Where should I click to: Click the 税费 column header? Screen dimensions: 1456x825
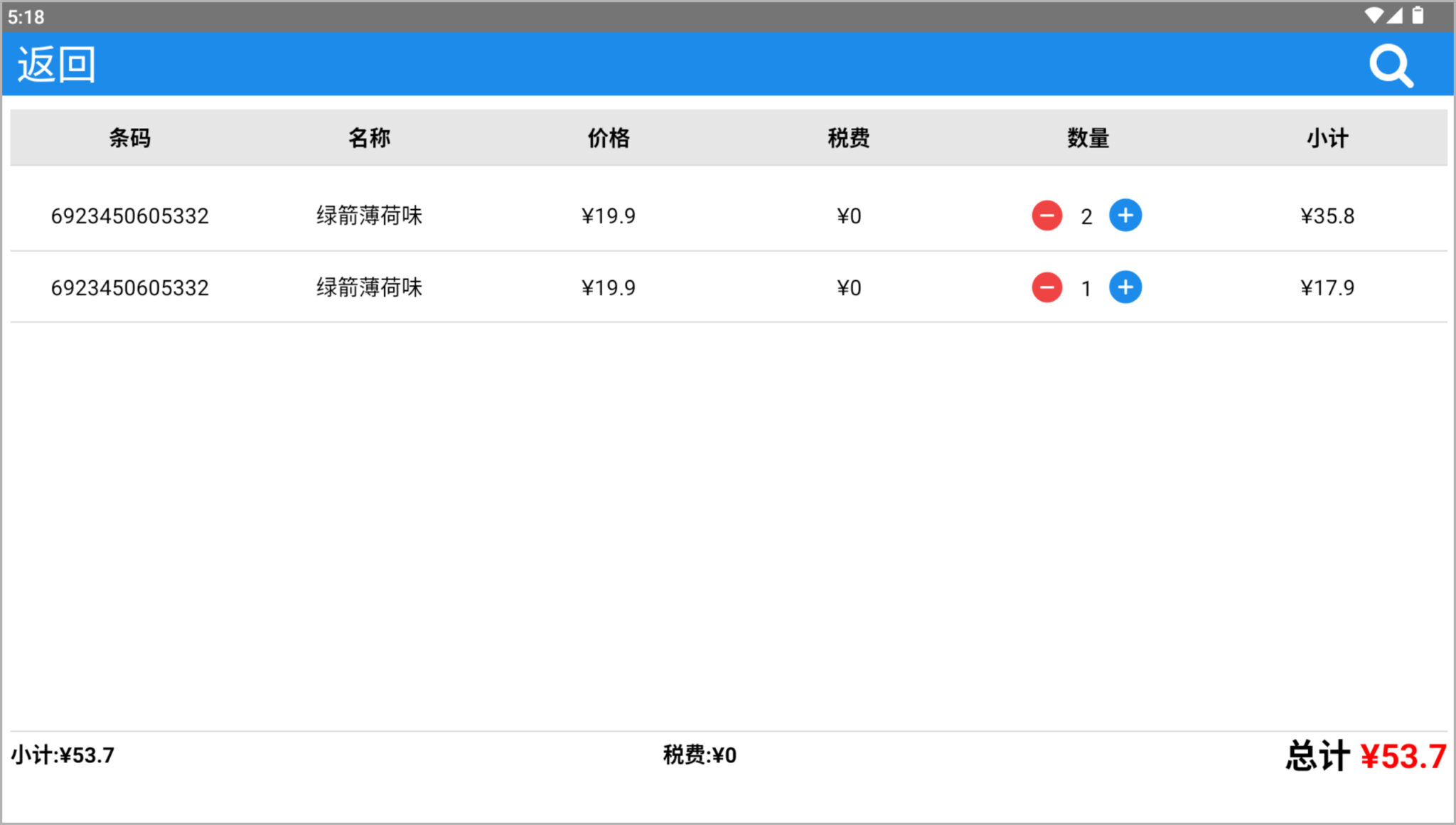[848, 137]
